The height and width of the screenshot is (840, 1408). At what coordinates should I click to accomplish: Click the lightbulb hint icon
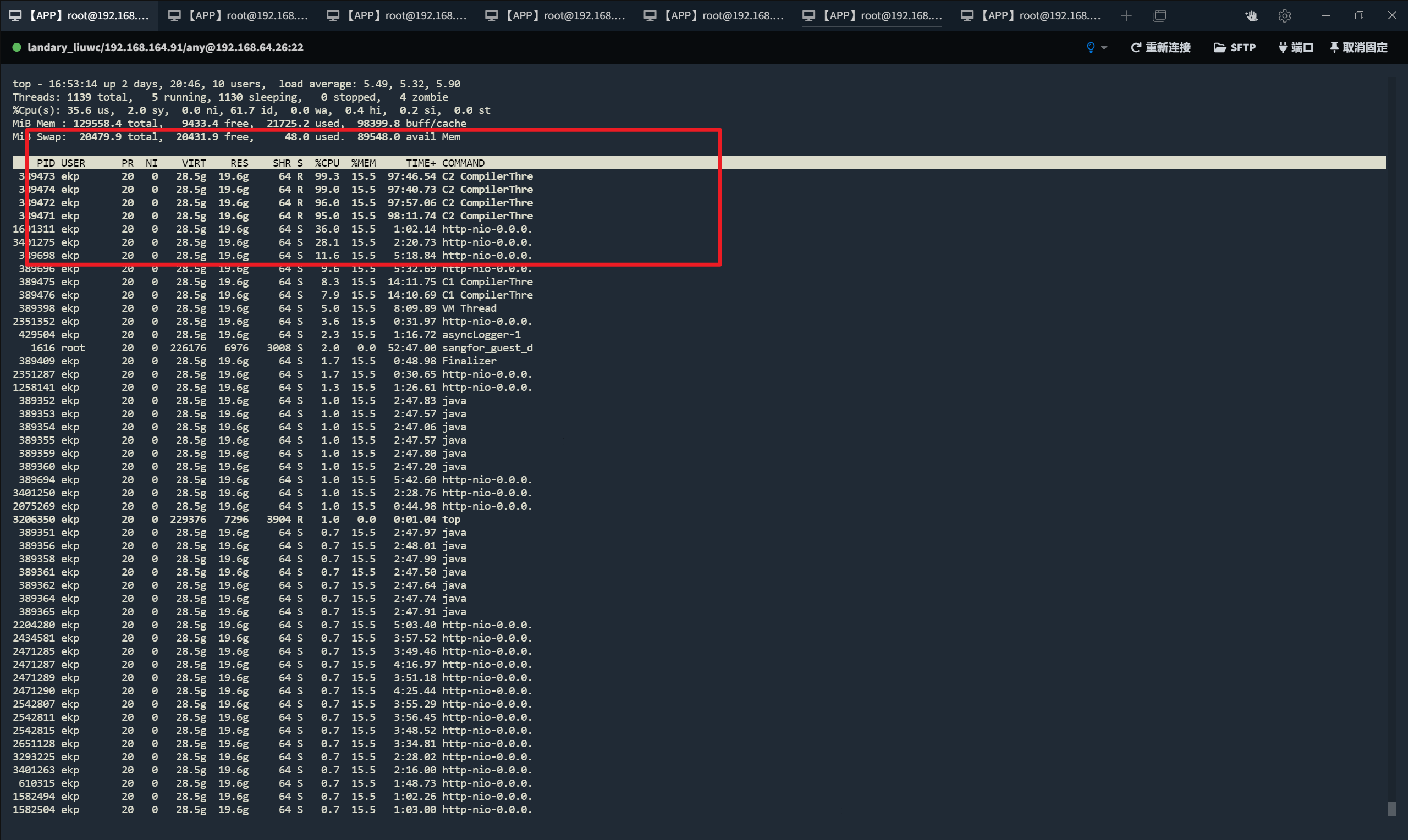[x=1090, y=47]
